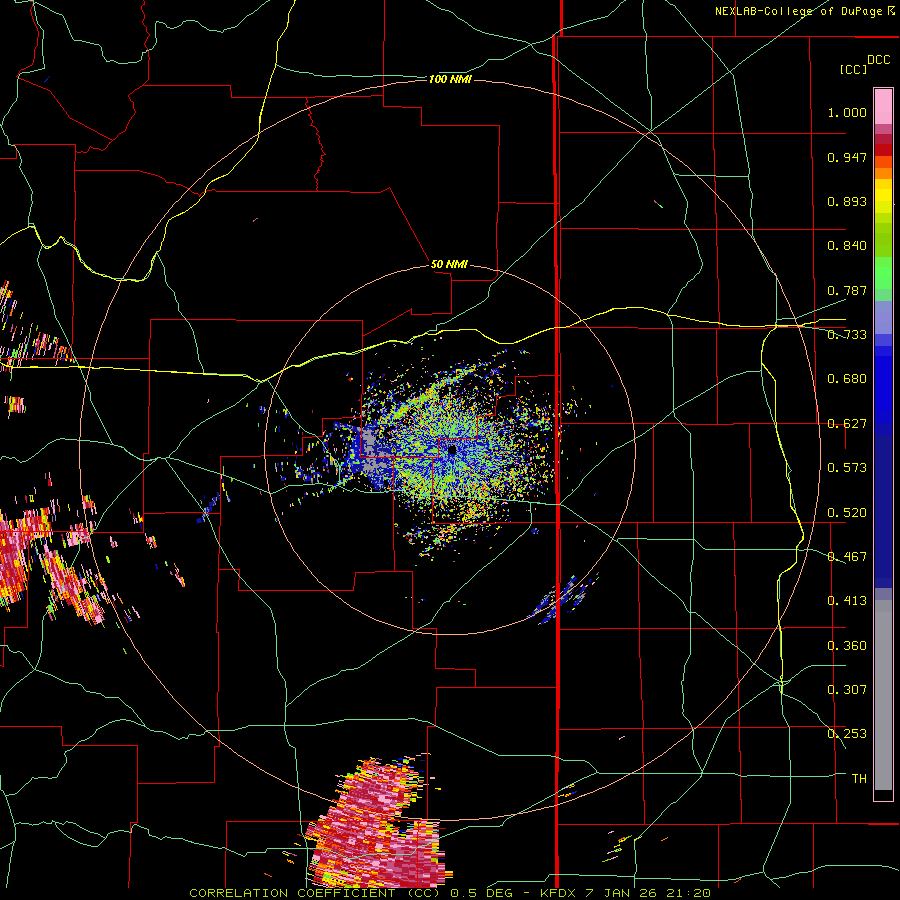Screen dimensions: 900x900
Task: Select the 0.413 colorbar value label
Action: coord(847,601)
